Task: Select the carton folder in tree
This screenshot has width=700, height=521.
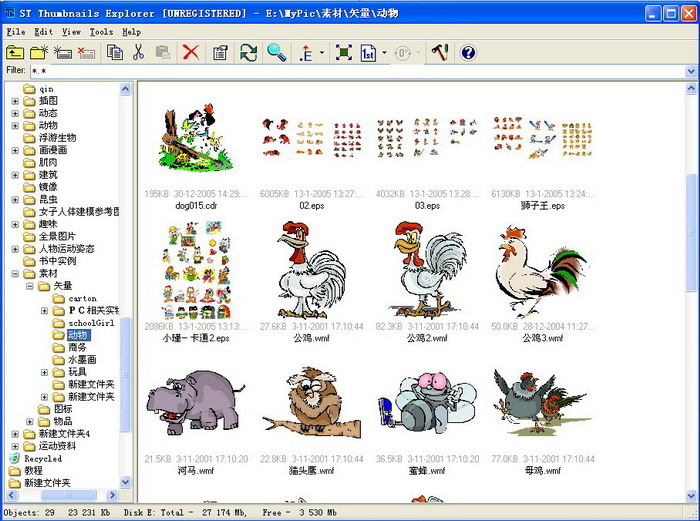Action: click(x=82, y=298)
